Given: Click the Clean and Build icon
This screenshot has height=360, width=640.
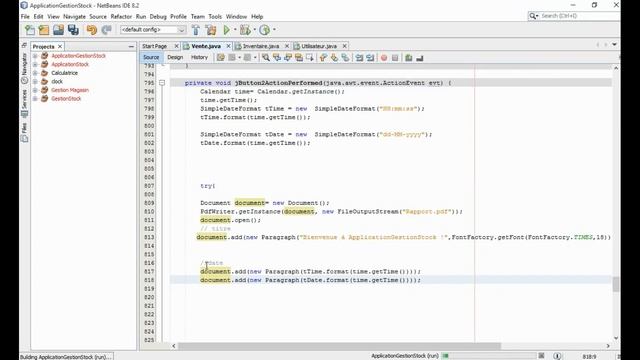Looking at the screenshot, I should pyautogui.click(x=211, y=30).
